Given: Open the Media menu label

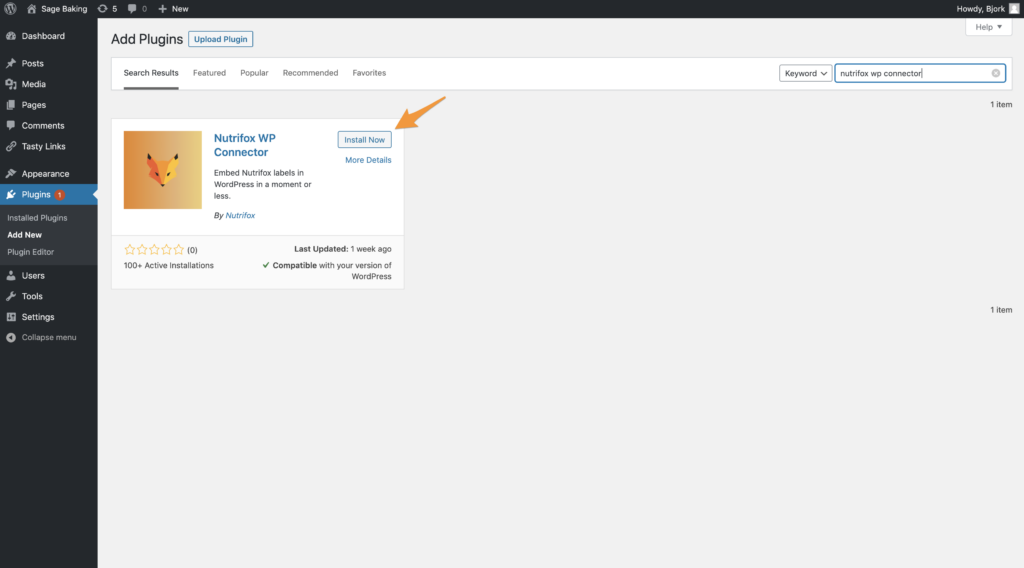Looking at the screenshot, I should point(34,84).
